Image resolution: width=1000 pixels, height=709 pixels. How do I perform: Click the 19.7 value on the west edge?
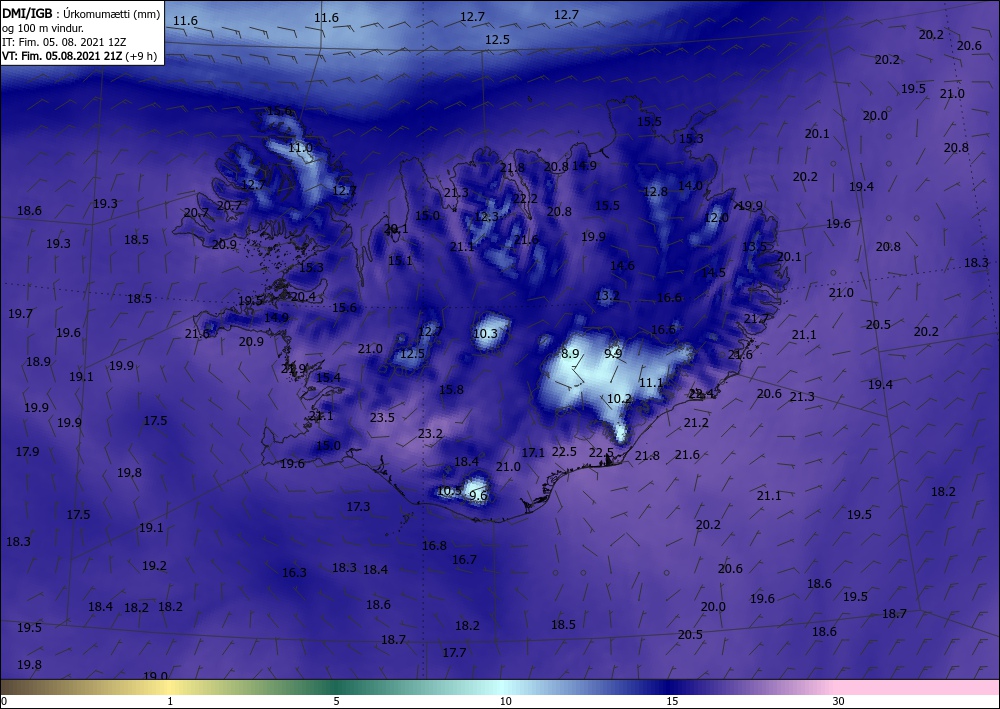pyautogui.click(x=20, y=314)
